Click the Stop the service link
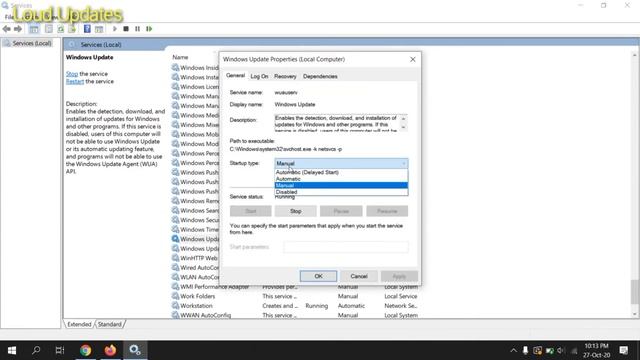640x360 pixels. pyautogui.click(x=72, y=74)
